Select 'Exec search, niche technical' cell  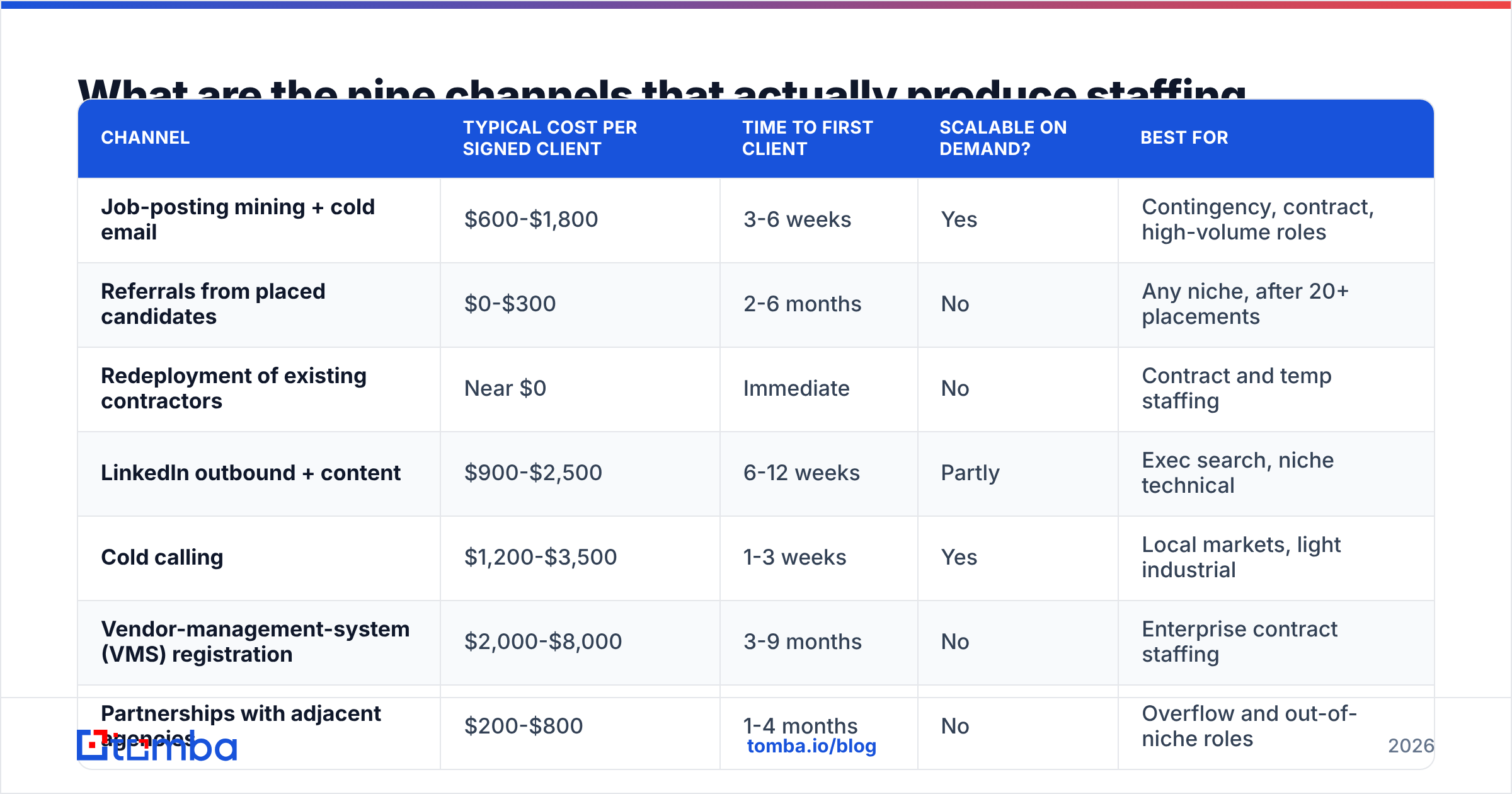tap(1276, 473)
